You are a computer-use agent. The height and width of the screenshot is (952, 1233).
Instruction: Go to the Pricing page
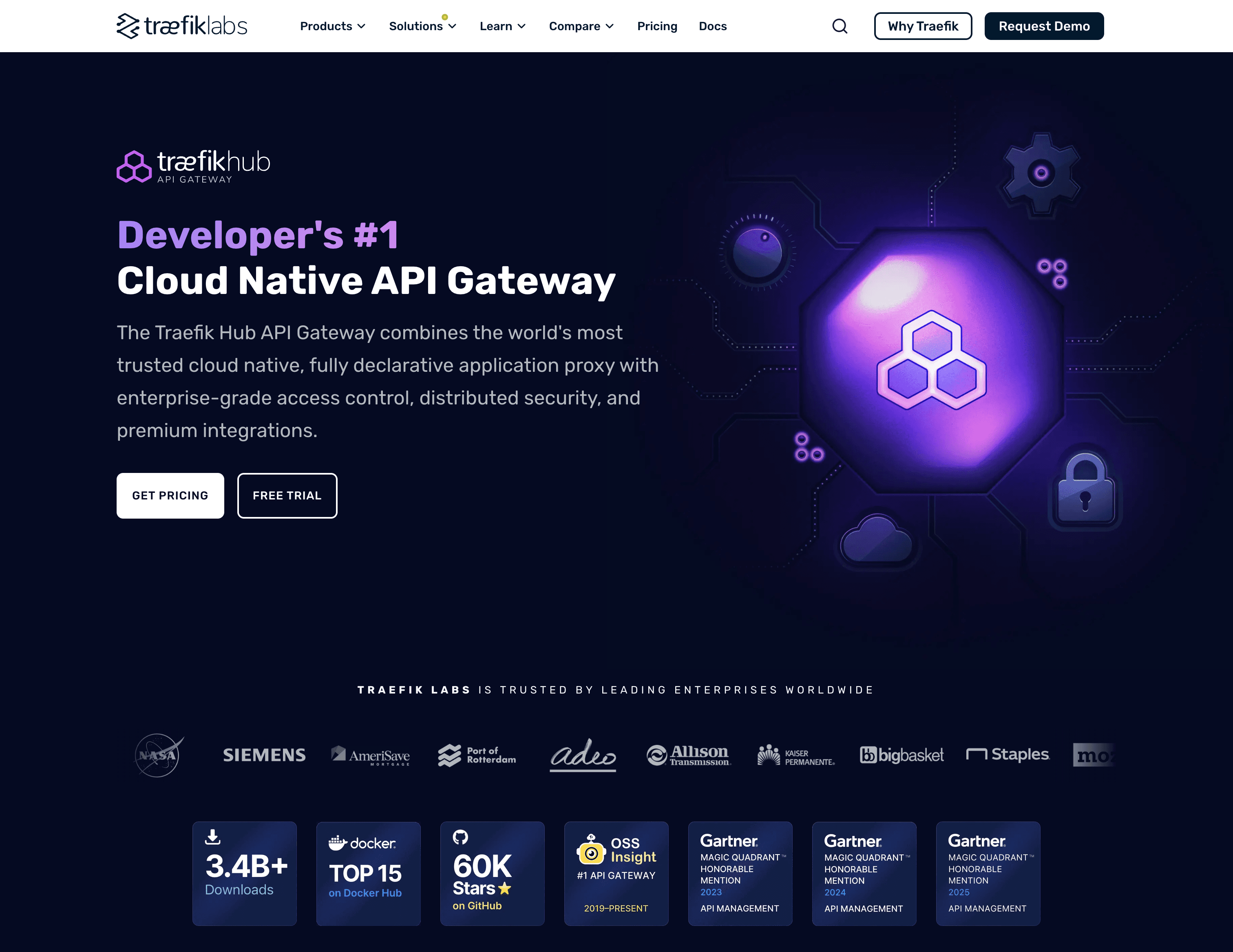pyautogui.click(x=657, y=27)
